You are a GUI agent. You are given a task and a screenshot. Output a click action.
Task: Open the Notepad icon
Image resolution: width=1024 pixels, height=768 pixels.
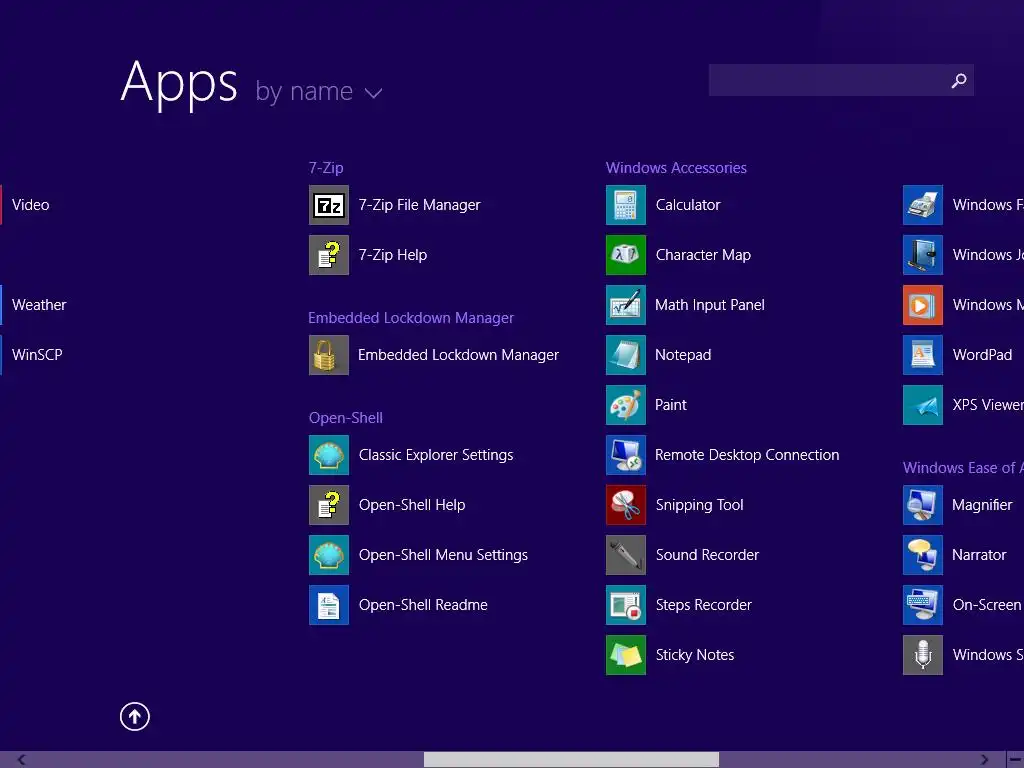click(x=626, y=355)
